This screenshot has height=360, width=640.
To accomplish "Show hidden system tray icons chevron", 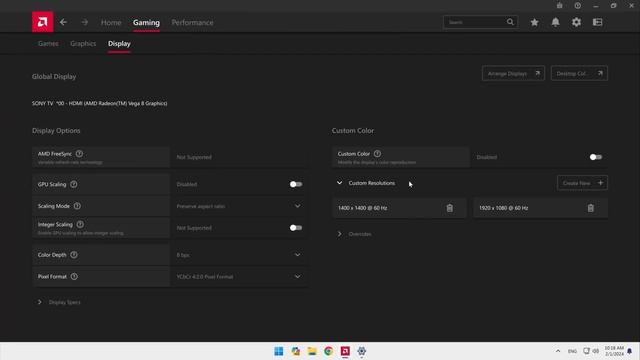I will point(558,351).
